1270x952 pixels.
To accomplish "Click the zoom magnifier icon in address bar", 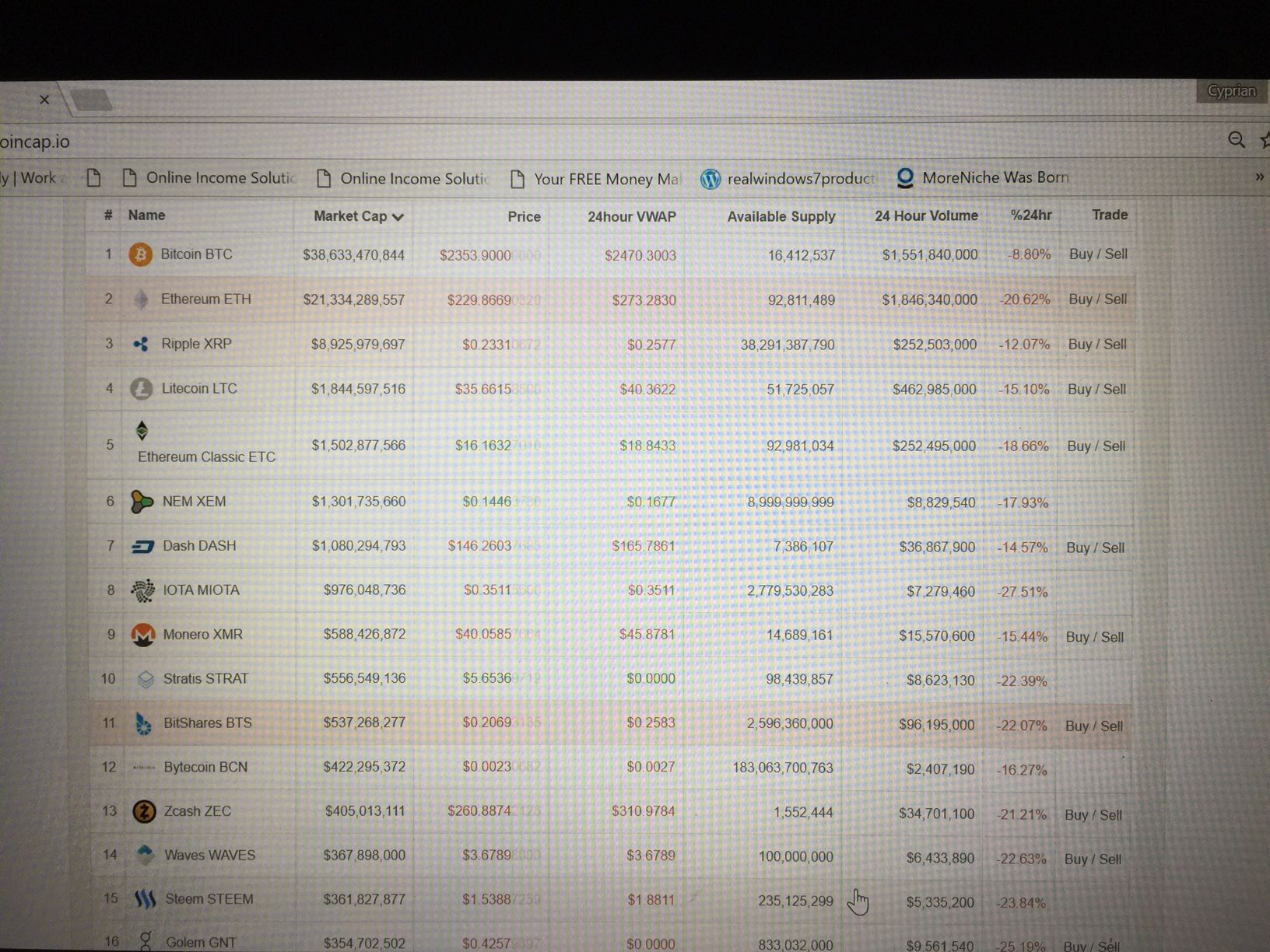I will click(1236, 141).
